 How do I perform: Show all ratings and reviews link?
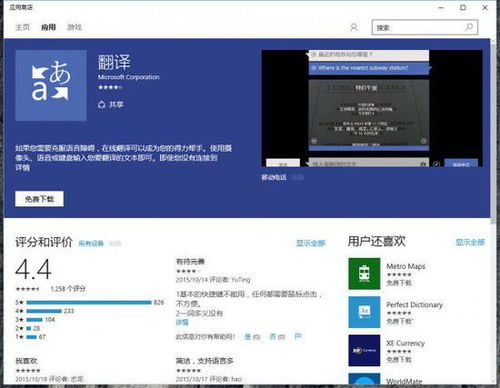311,243
